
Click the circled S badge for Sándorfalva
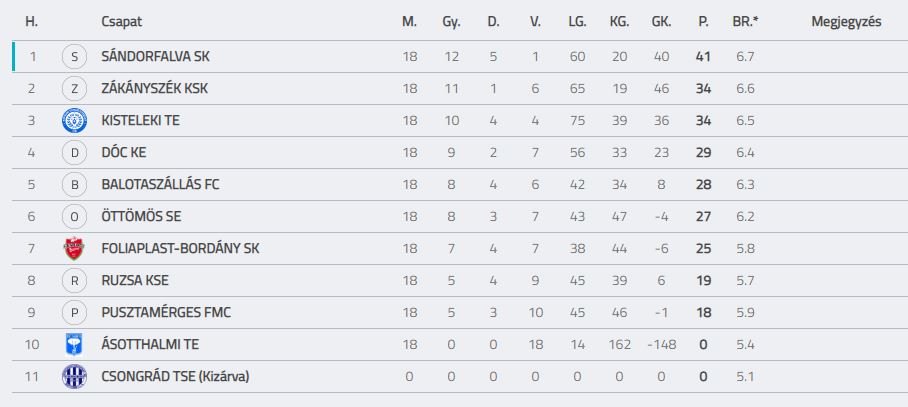(74, 57)
